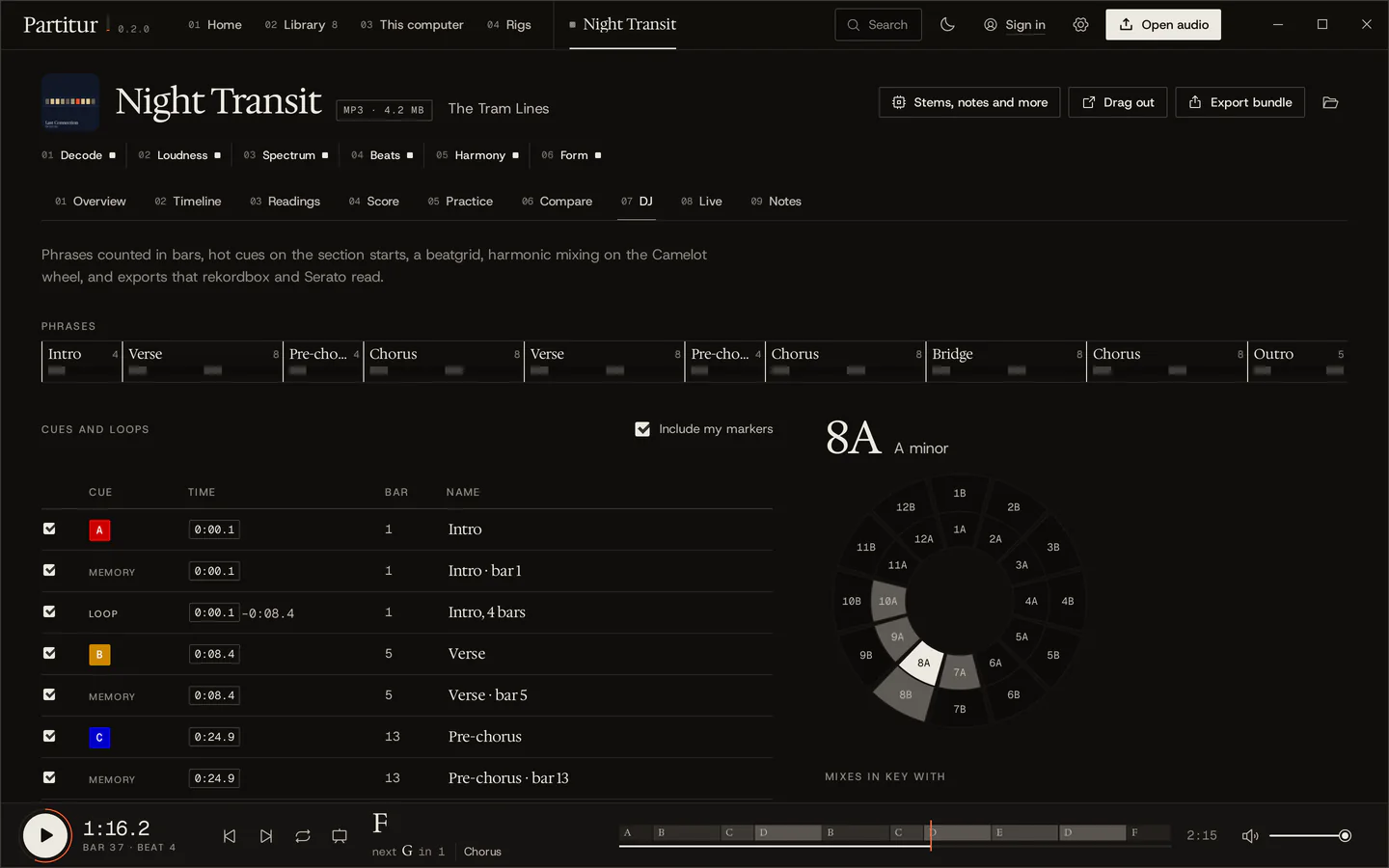Uncheck the Verse · bar 5 memory cue

(x=49, y=694)
